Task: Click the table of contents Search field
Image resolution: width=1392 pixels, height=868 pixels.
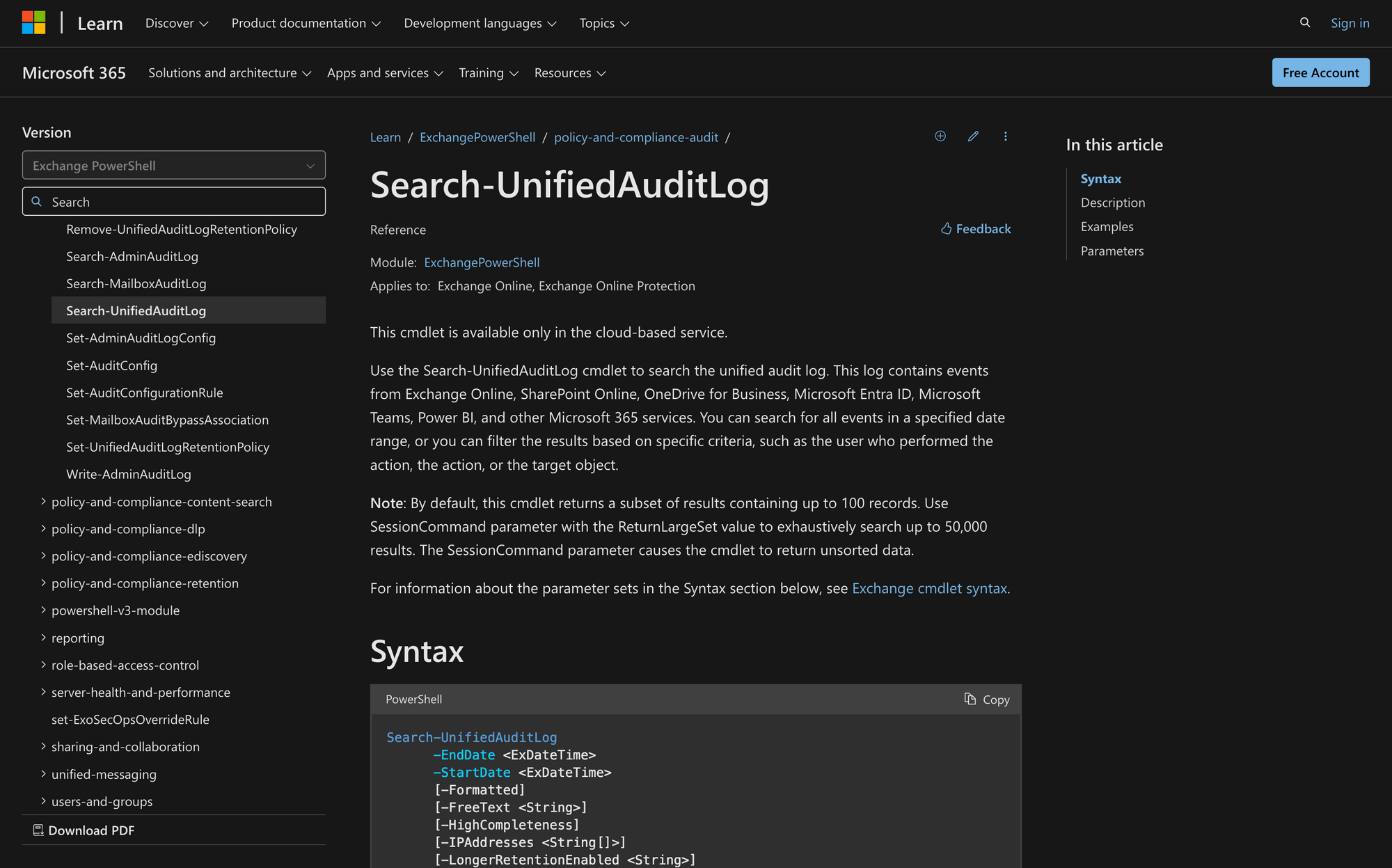Action: [x=174, y=201]
